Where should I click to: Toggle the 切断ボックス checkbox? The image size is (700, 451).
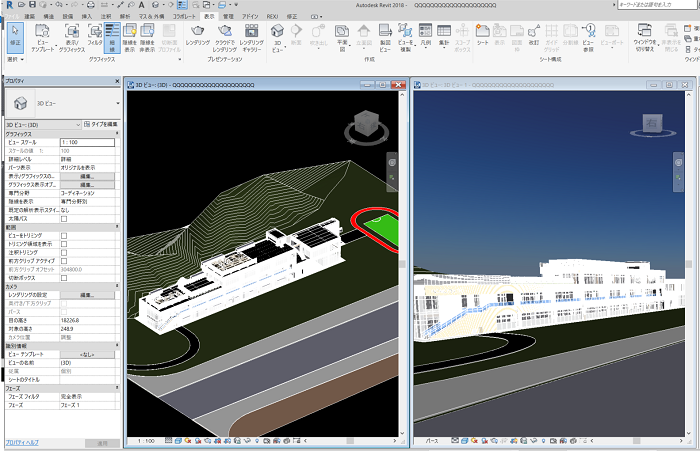pos(64,276)
